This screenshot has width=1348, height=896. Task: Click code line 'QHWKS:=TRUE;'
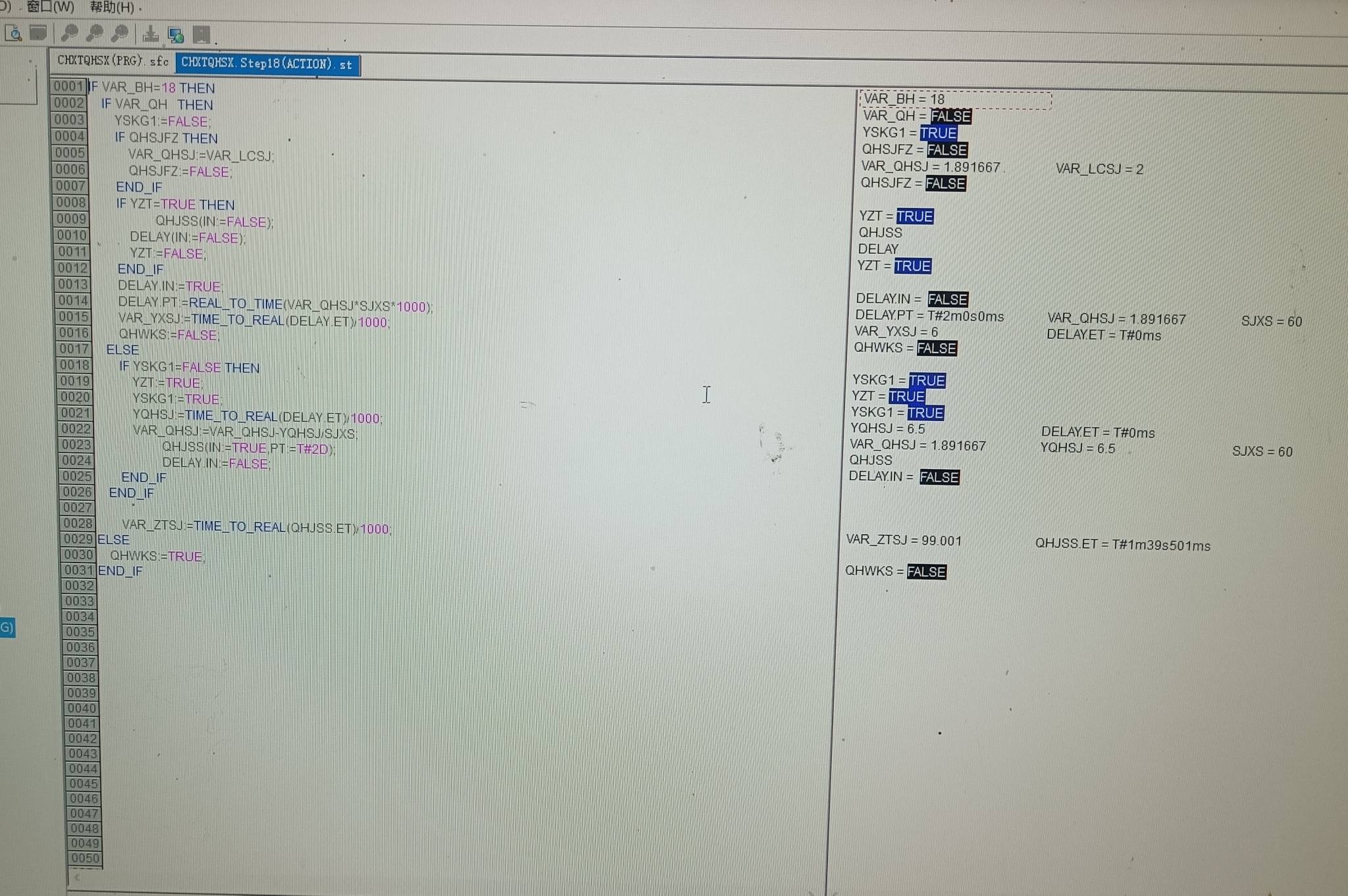click(x=158, y=556)
